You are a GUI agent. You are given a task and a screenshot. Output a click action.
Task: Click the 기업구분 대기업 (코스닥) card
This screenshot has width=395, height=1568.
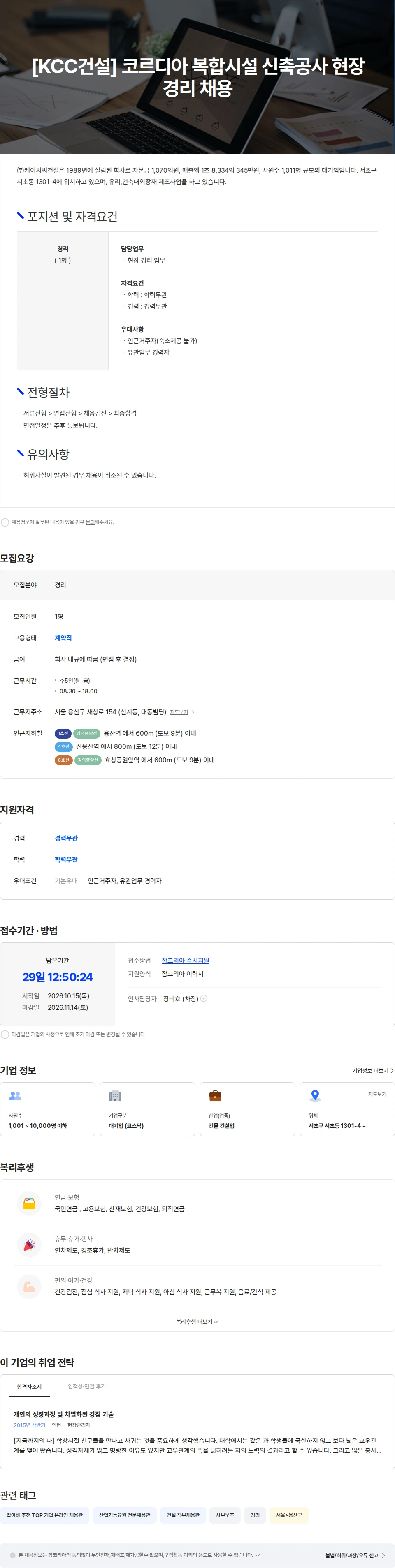tap(148, 1109)
